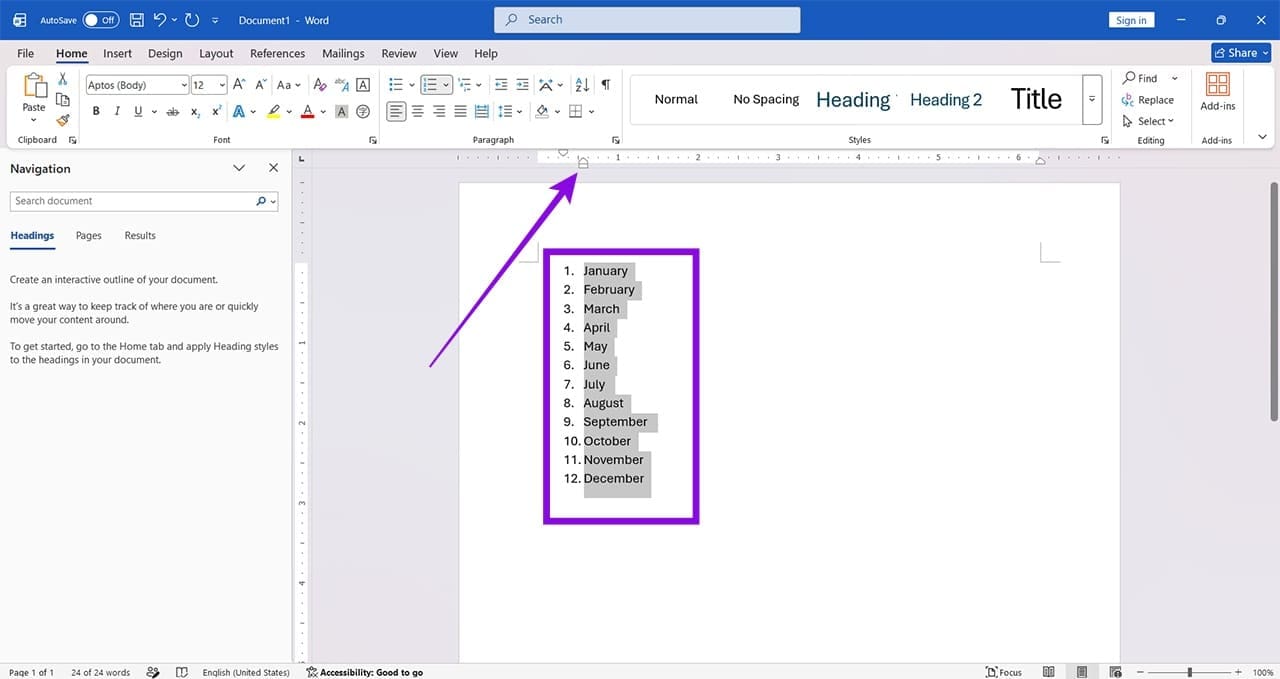
Task: Justify the paragraph text
Action: tap(460, 111)
